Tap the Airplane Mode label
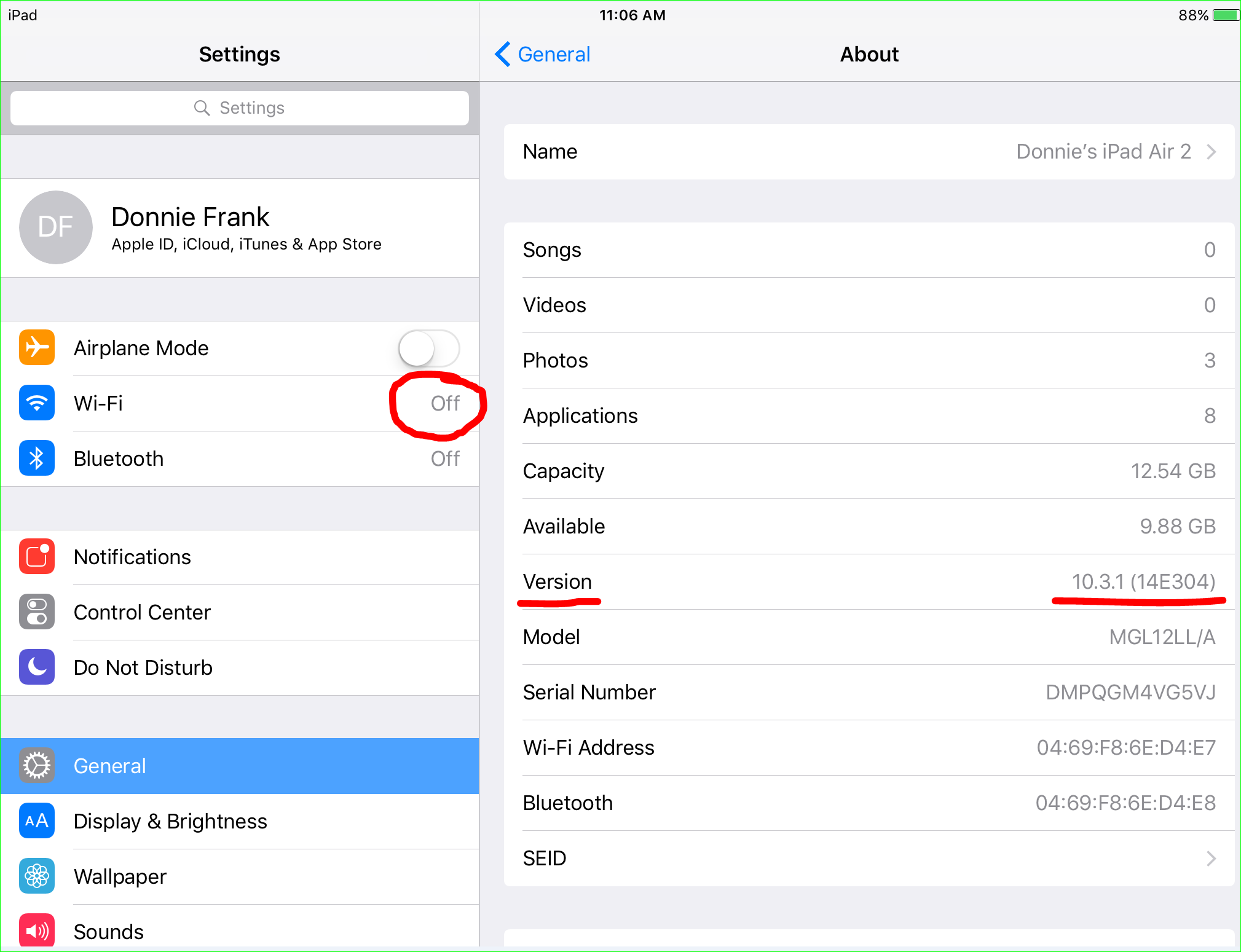The width and height of the screenshot is (1241, 952). 141,348
